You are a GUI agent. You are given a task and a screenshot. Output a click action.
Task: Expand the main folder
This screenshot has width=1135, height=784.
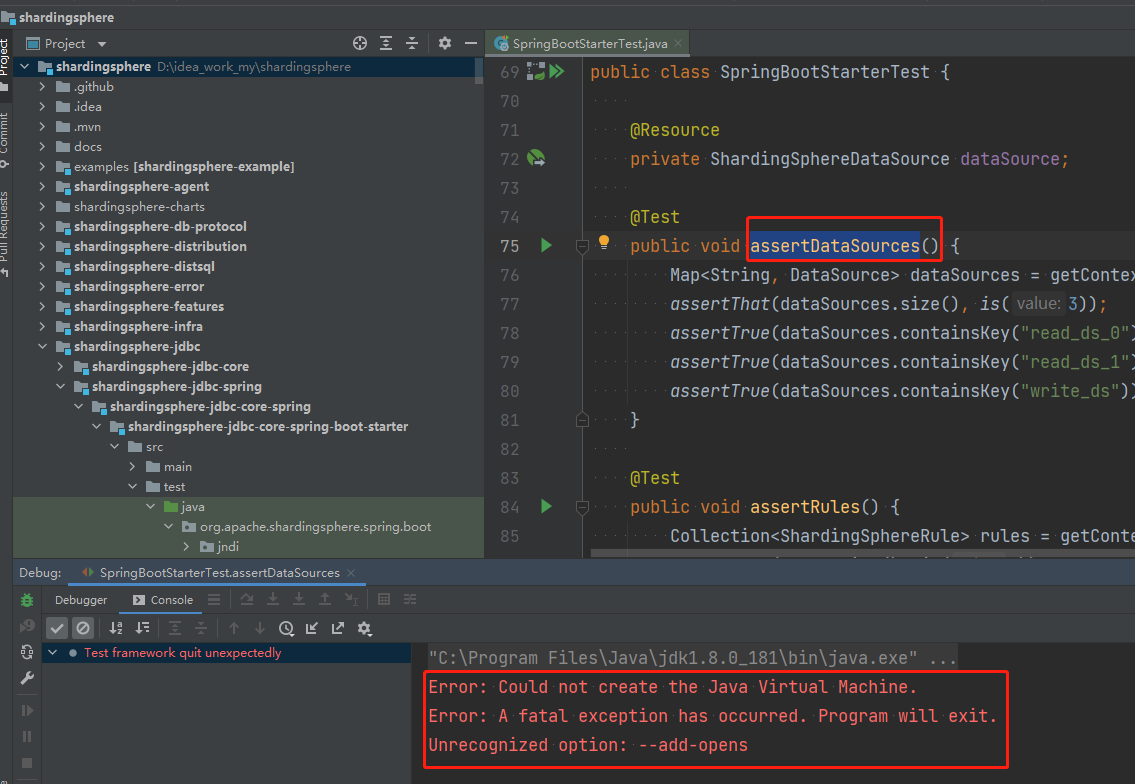click(132, 467)
